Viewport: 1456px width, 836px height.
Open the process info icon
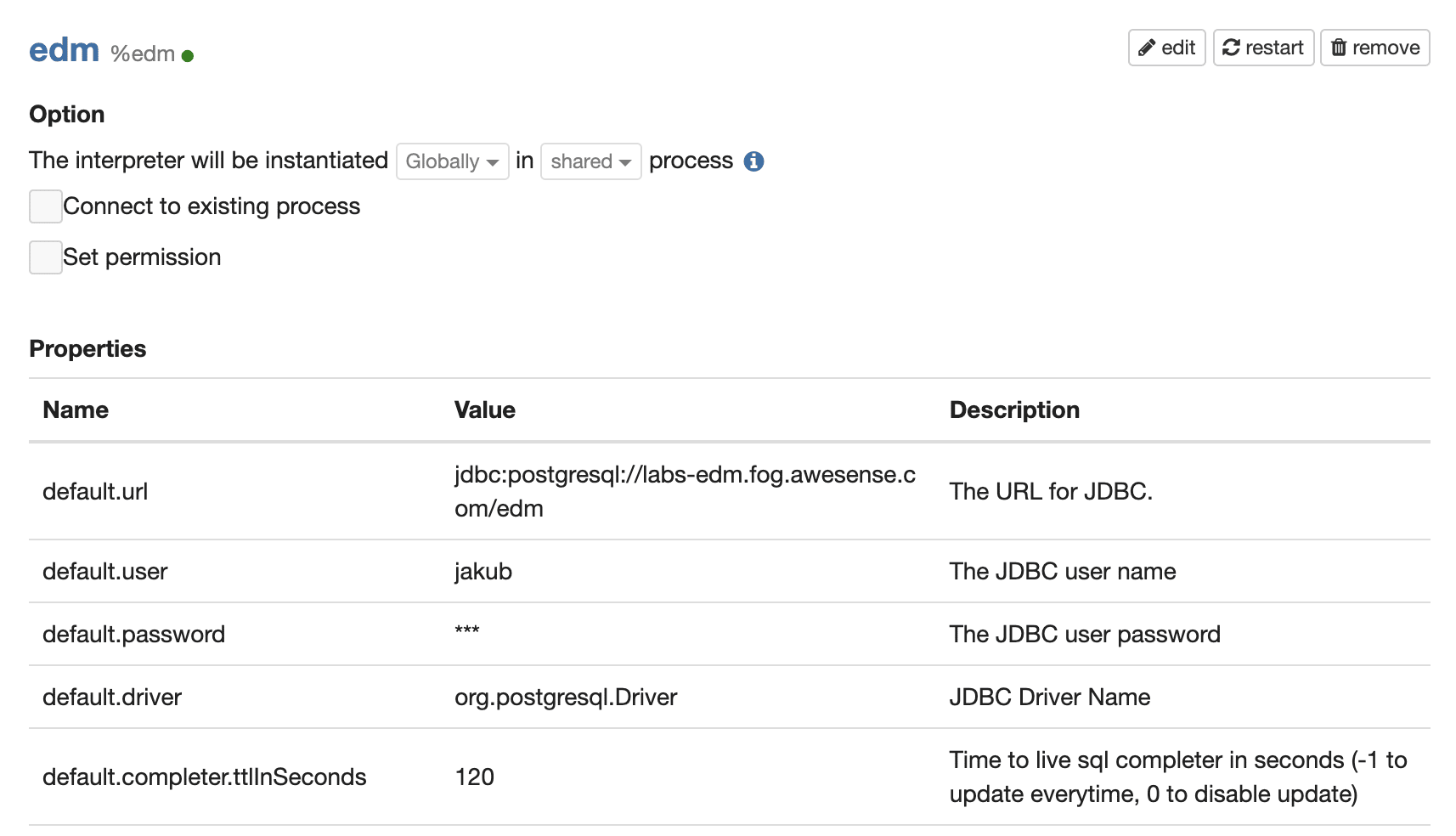click(x=753, y=161)
